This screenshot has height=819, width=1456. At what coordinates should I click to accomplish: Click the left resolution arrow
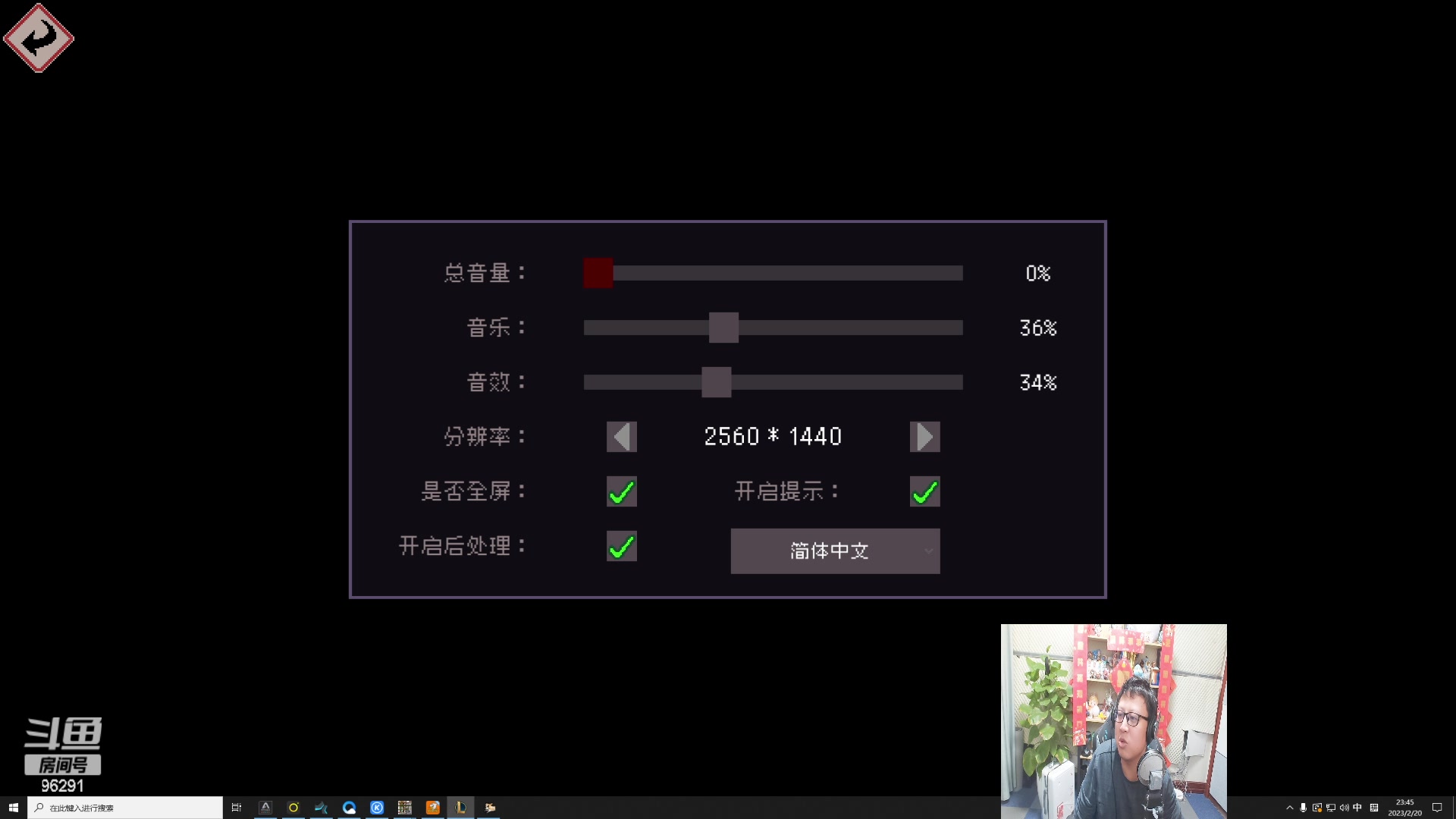coord(621,436)
